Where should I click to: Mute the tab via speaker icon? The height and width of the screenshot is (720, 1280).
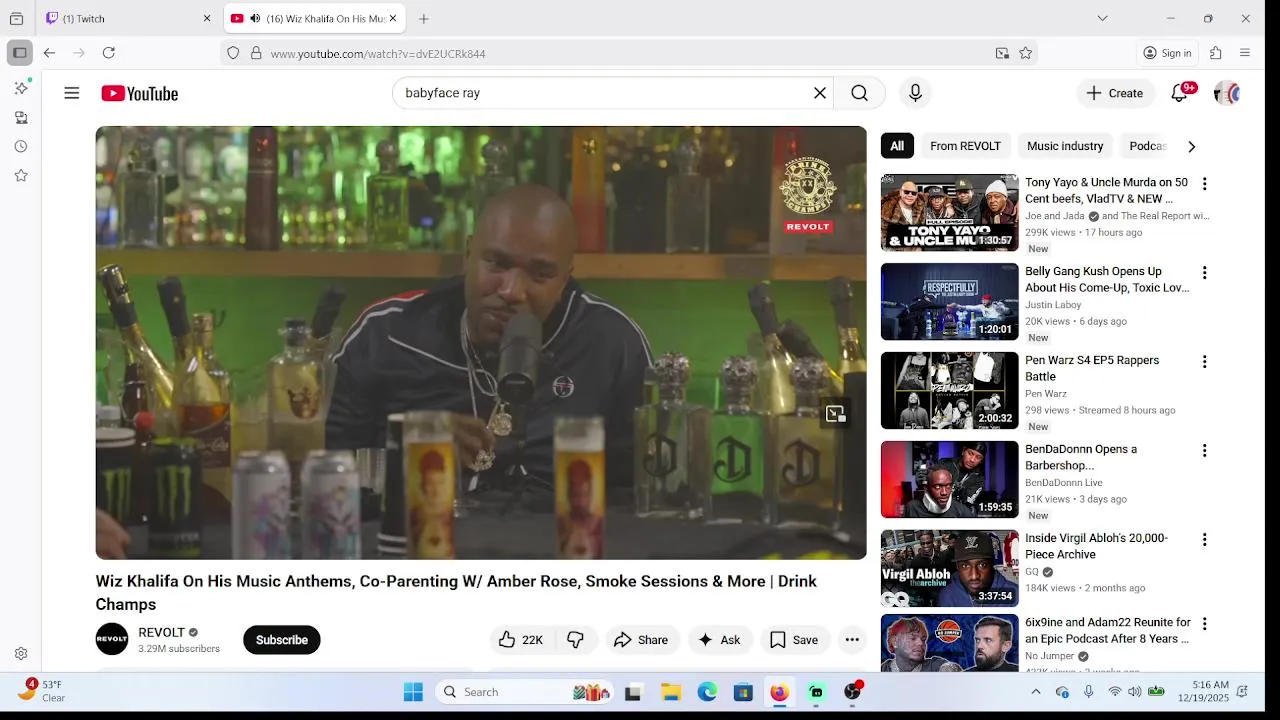(x=255, y=18)
